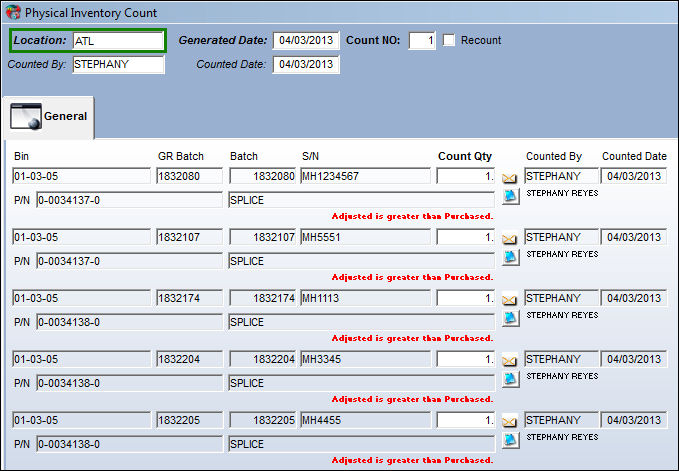
Task: Edit Count Qty for S/N MH4455
Action: 466,420
